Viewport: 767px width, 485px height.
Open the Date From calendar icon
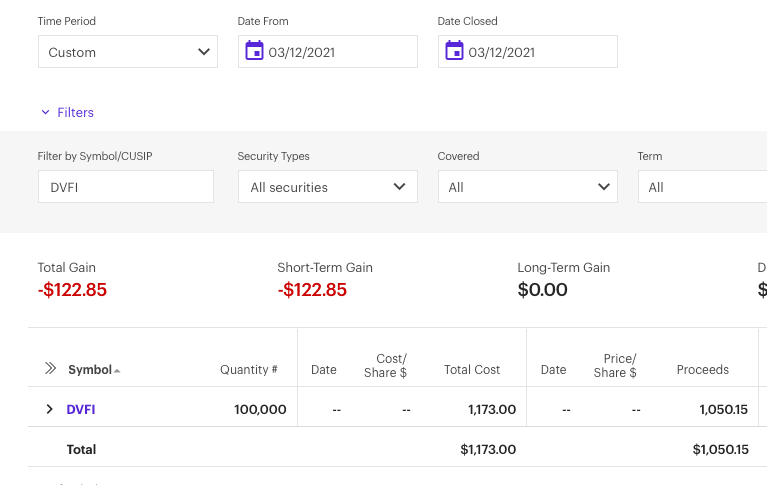(254, 51)
